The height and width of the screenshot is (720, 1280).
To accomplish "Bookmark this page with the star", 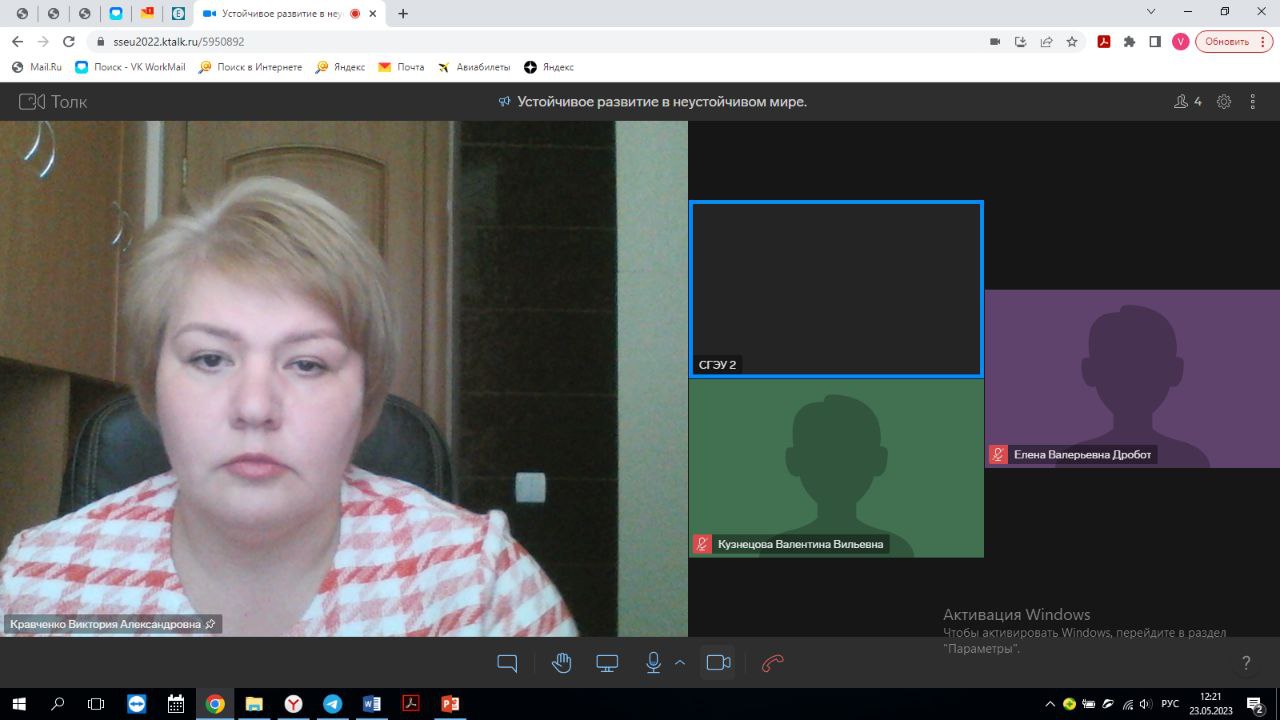I will coord(1072,42).
